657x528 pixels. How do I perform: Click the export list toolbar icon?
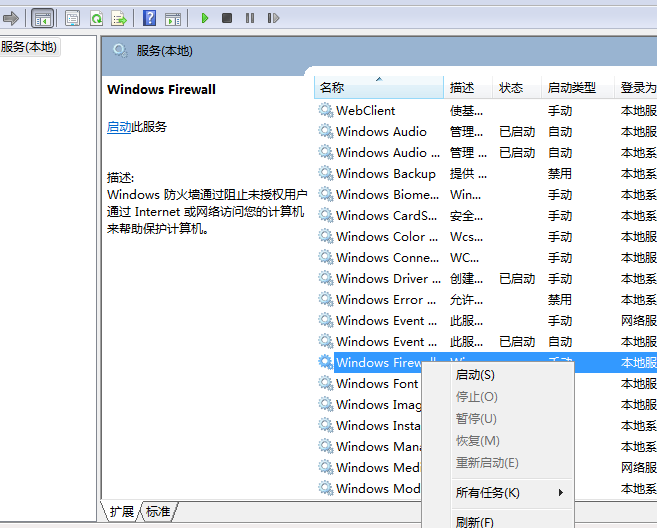(119, 18)
